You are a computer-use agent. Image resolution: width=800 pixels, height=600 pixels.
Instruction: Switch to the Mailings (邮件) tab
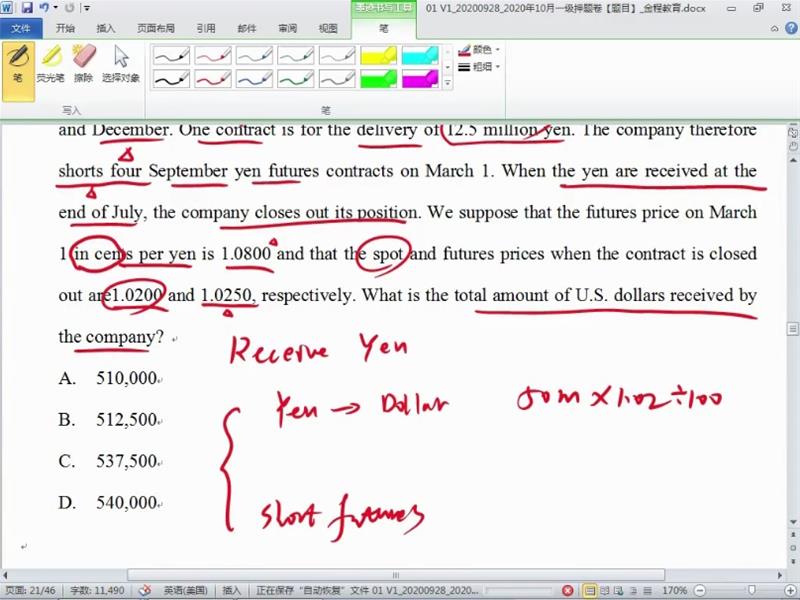point(246,29)
